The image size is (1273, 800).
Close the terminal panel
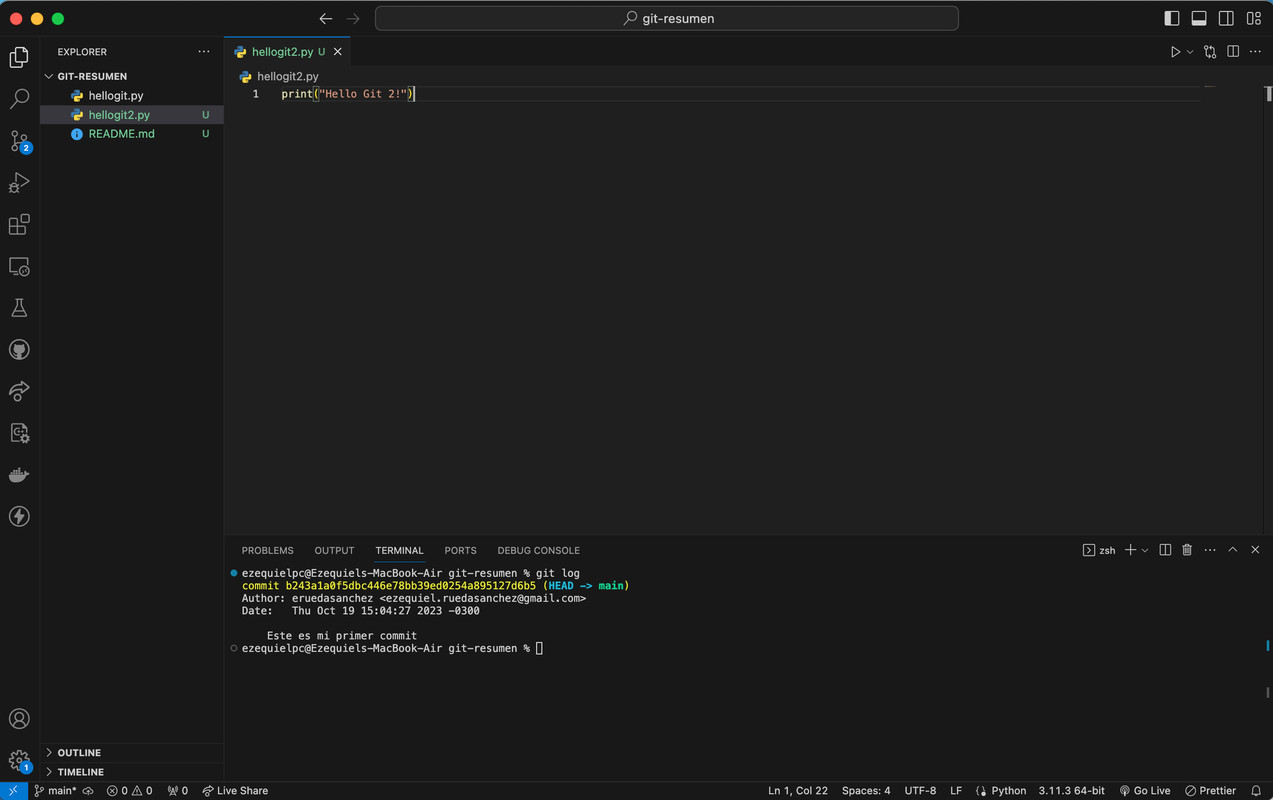pyautogui.click(x=1256, y=550)
